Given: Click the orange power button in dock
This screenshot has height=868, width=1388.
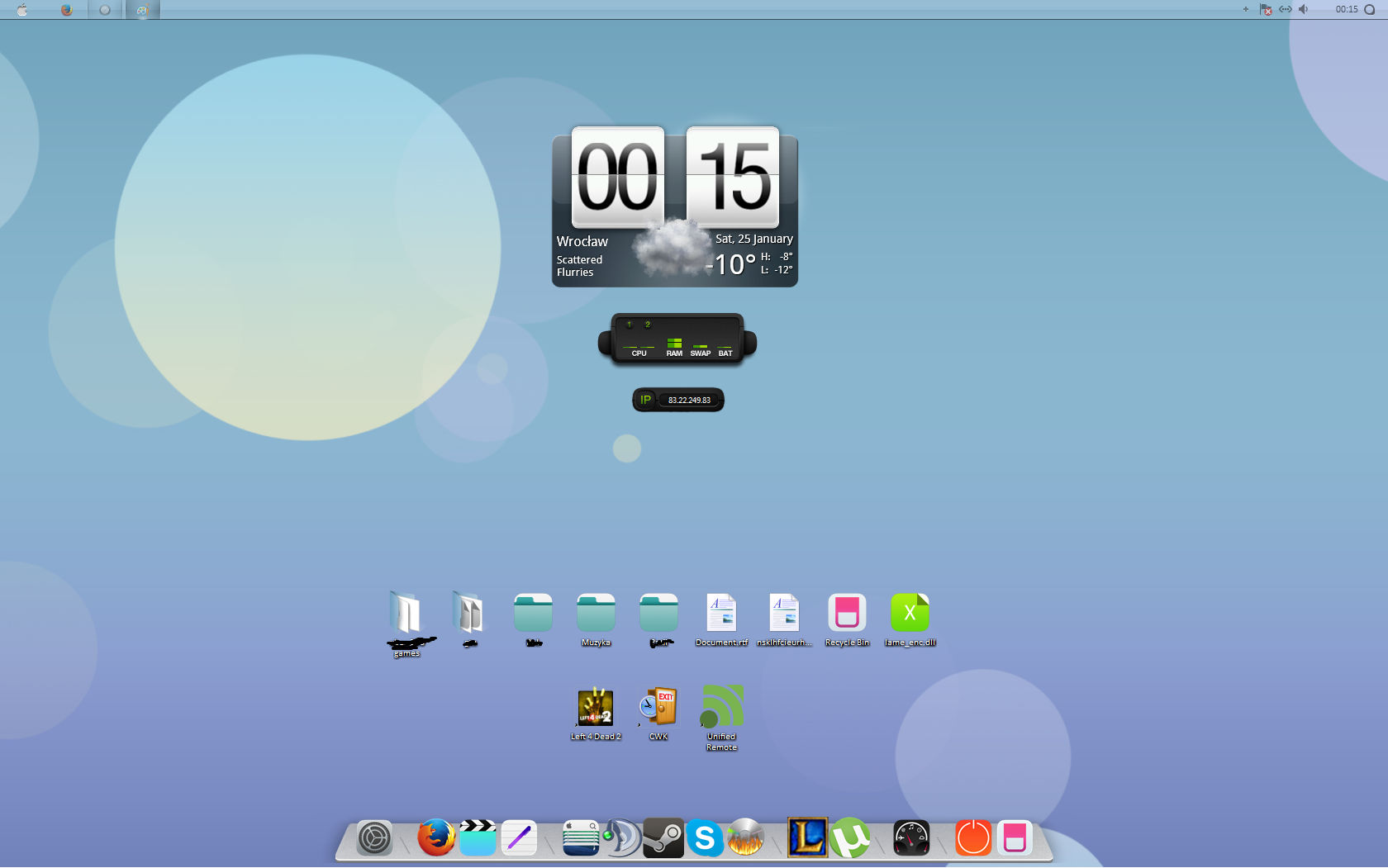Looking at the screenshot, I should [x=973, y=837].
